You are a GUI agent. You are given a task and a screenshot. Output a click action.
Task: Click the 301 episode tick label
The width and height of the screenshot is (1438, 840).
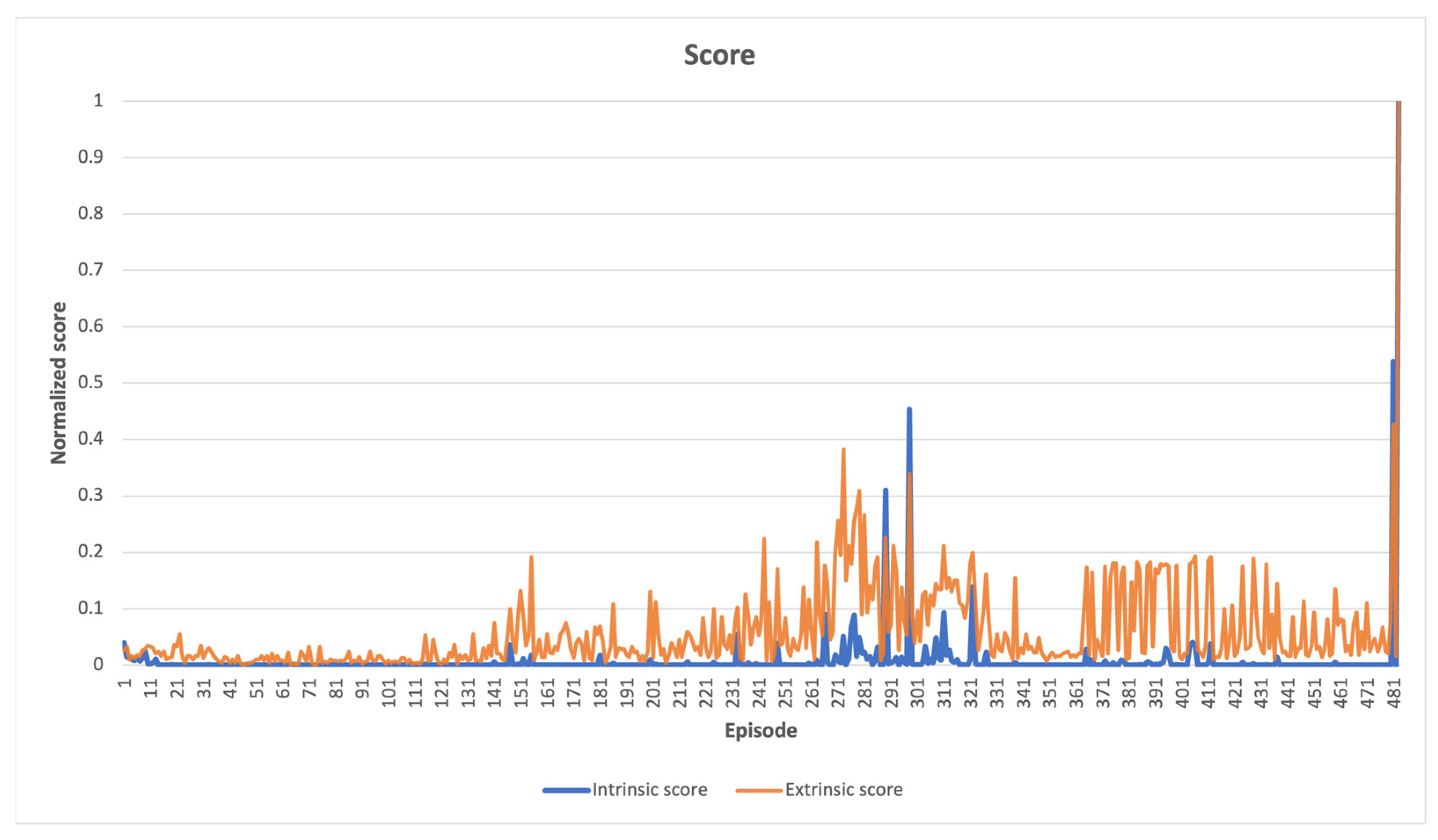click(918, 693)
